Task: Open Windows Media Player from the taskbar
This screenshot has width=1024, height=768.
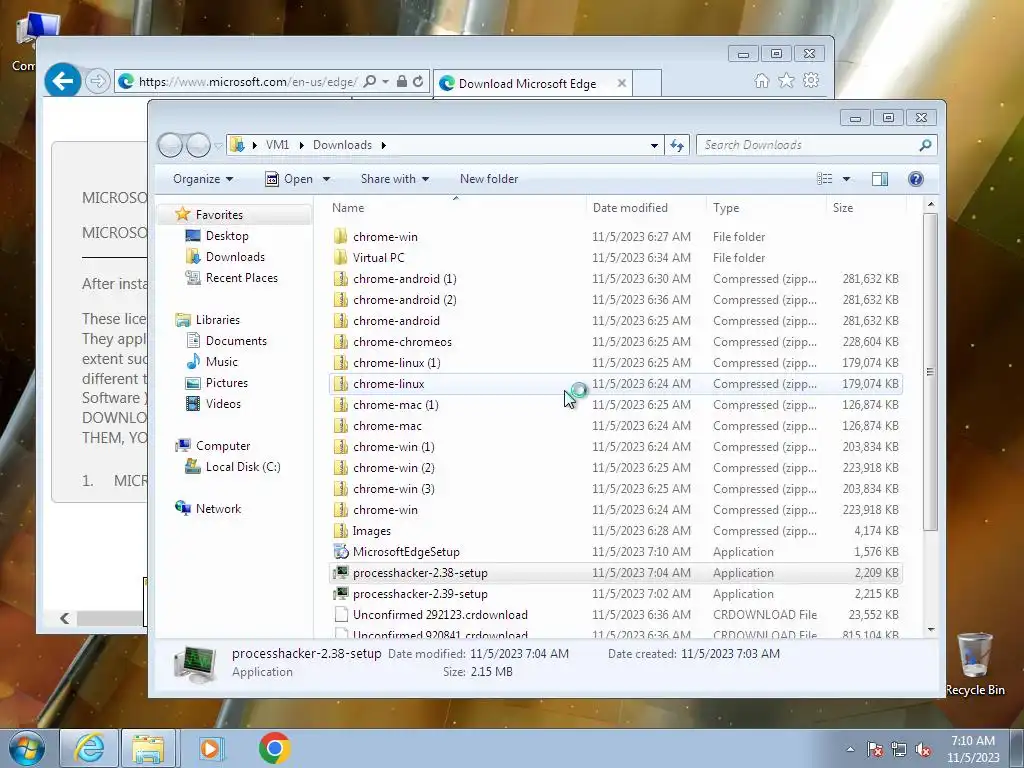Action: point(210,748)
